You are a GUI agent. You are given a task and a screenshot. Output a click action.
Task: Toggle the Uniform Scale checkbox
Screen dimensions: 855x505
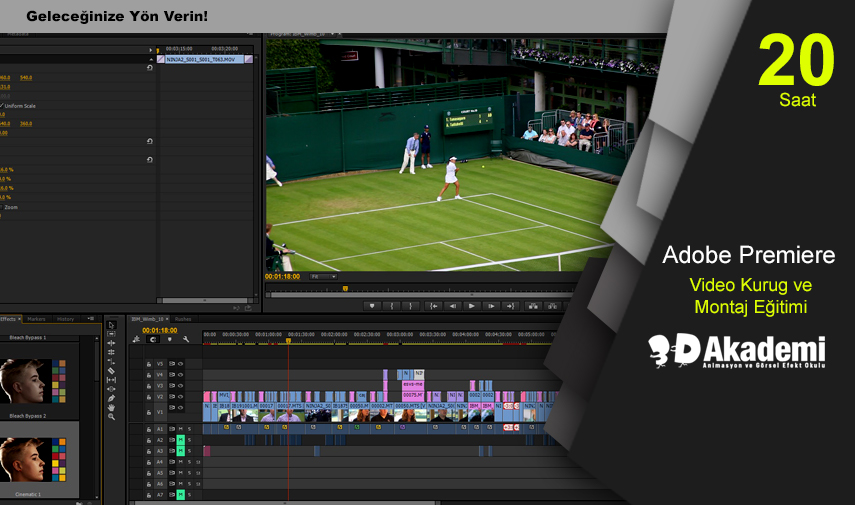pyautogui.click(x=2, y=105)
